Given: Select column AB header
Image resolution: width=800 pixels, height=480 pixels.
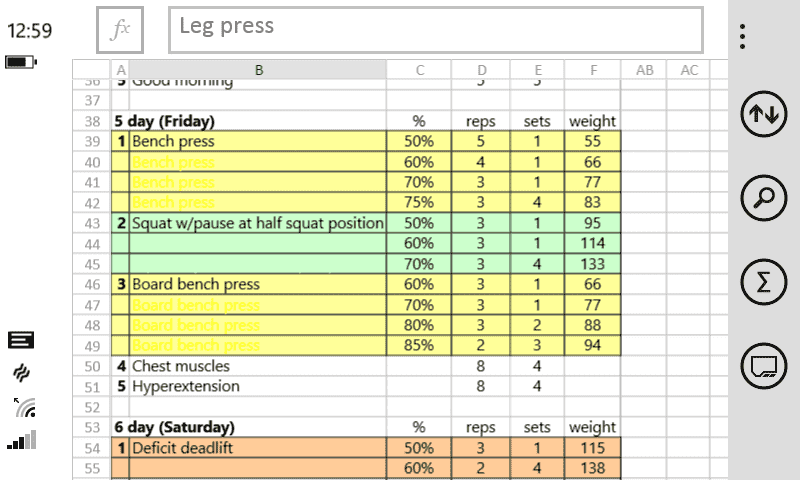Looking at the screenshot, I should click(x=645, y=70).
